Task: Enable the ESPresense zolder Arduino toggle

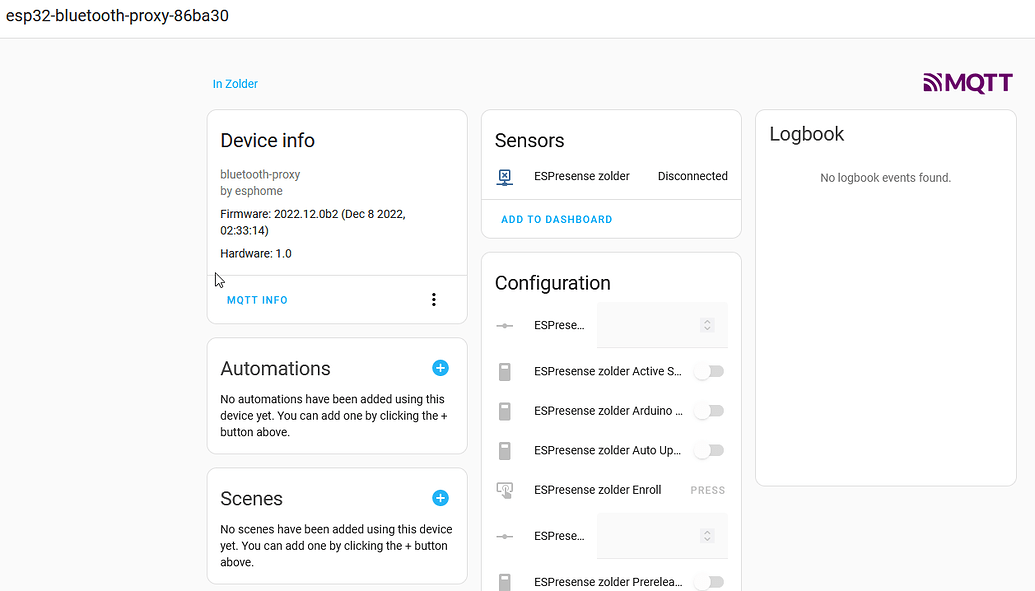Action: tap(709, 411)
